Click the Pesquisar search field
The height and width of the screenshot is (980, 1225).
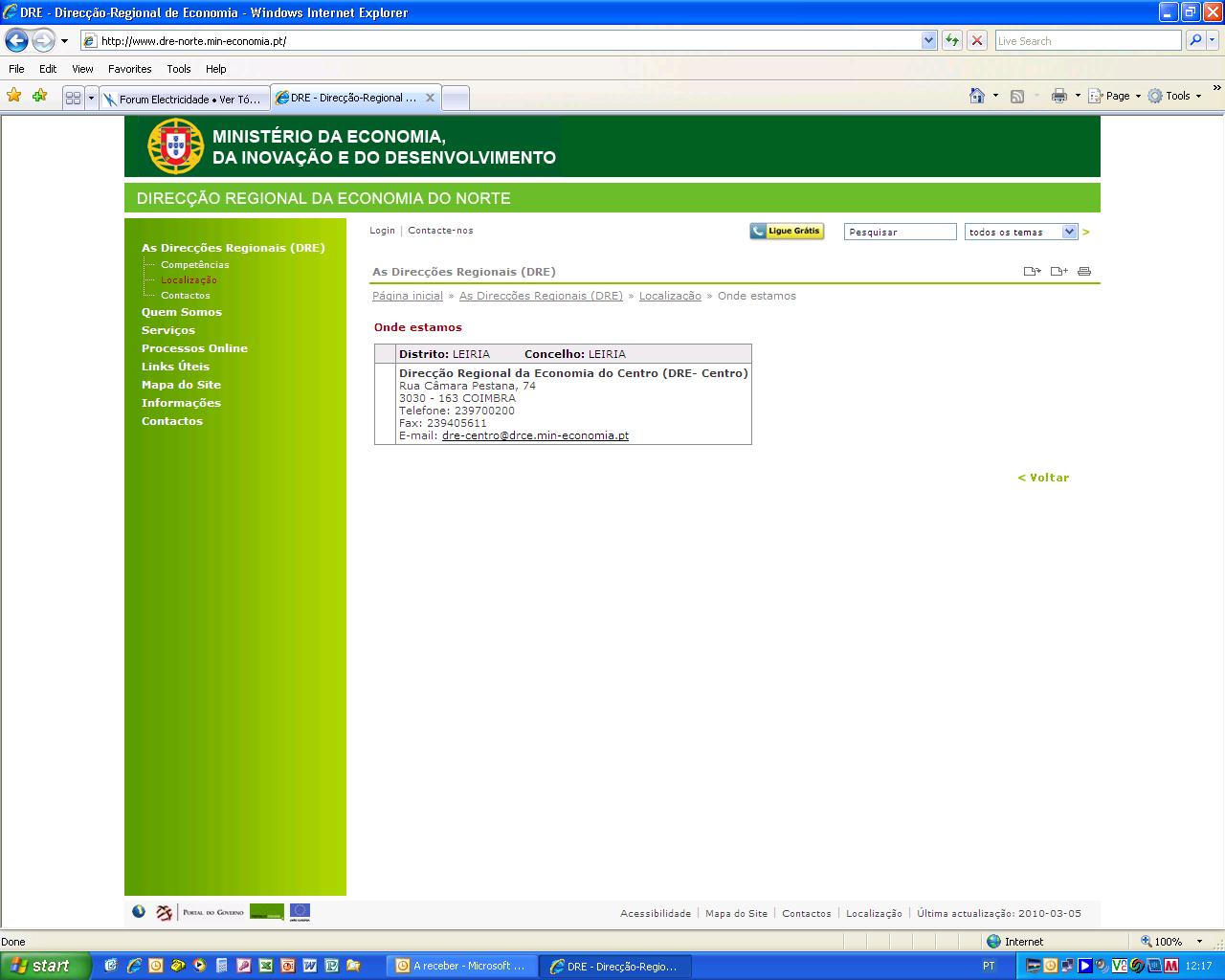900,232
